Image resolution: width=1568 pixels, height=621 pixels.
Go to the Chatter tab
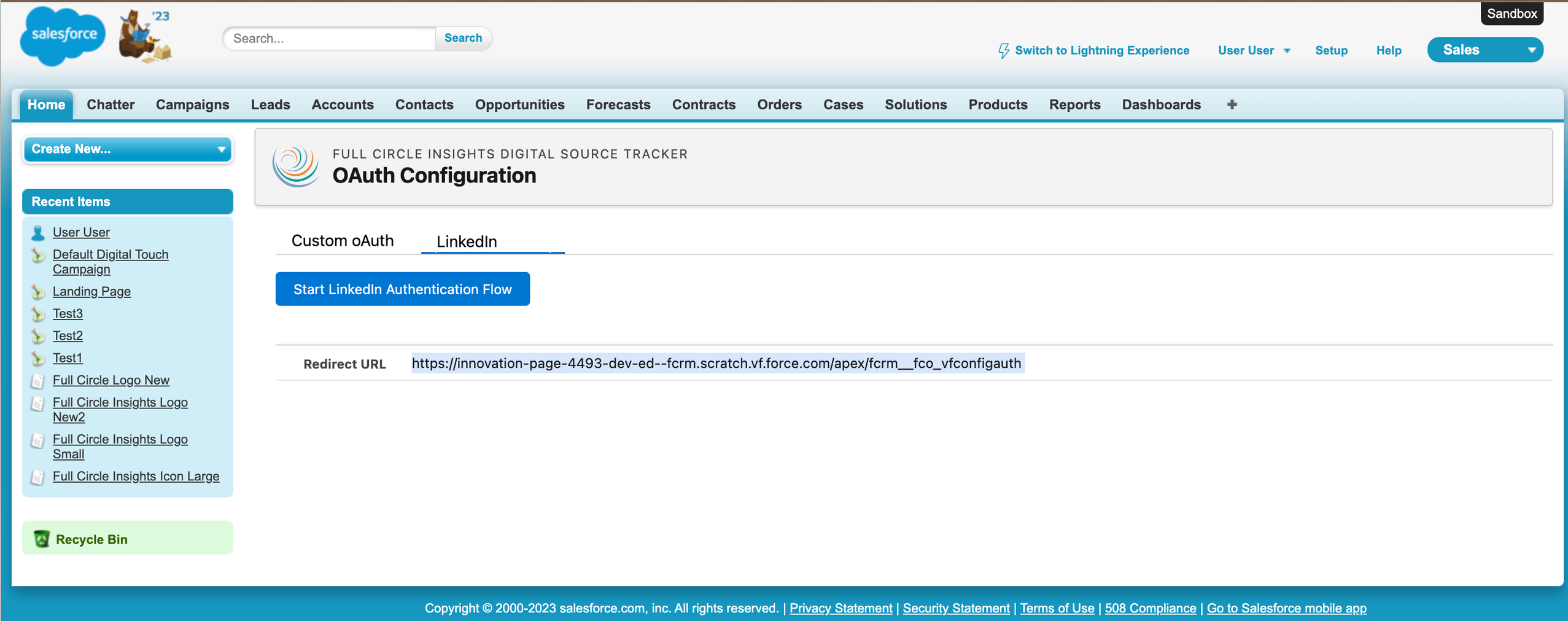coord(111,104)
